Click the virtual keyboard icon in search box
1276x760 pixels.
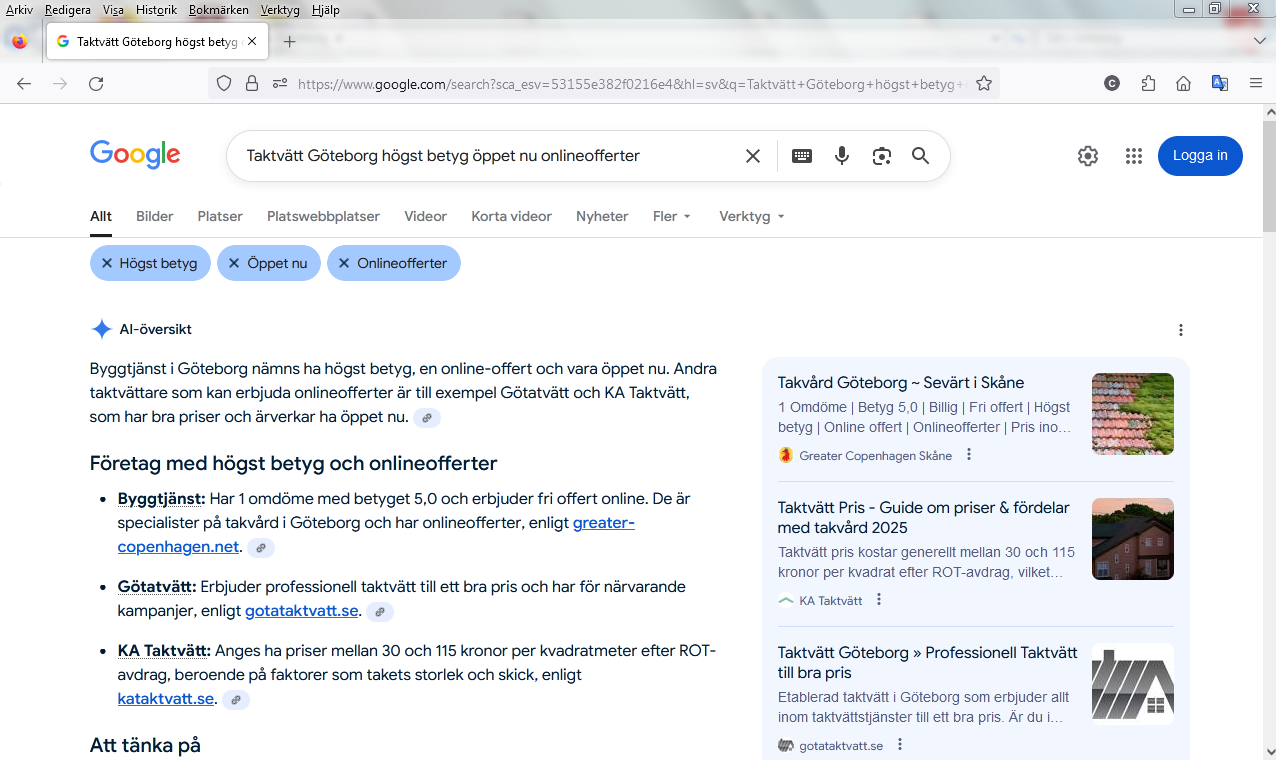(802, 156)
